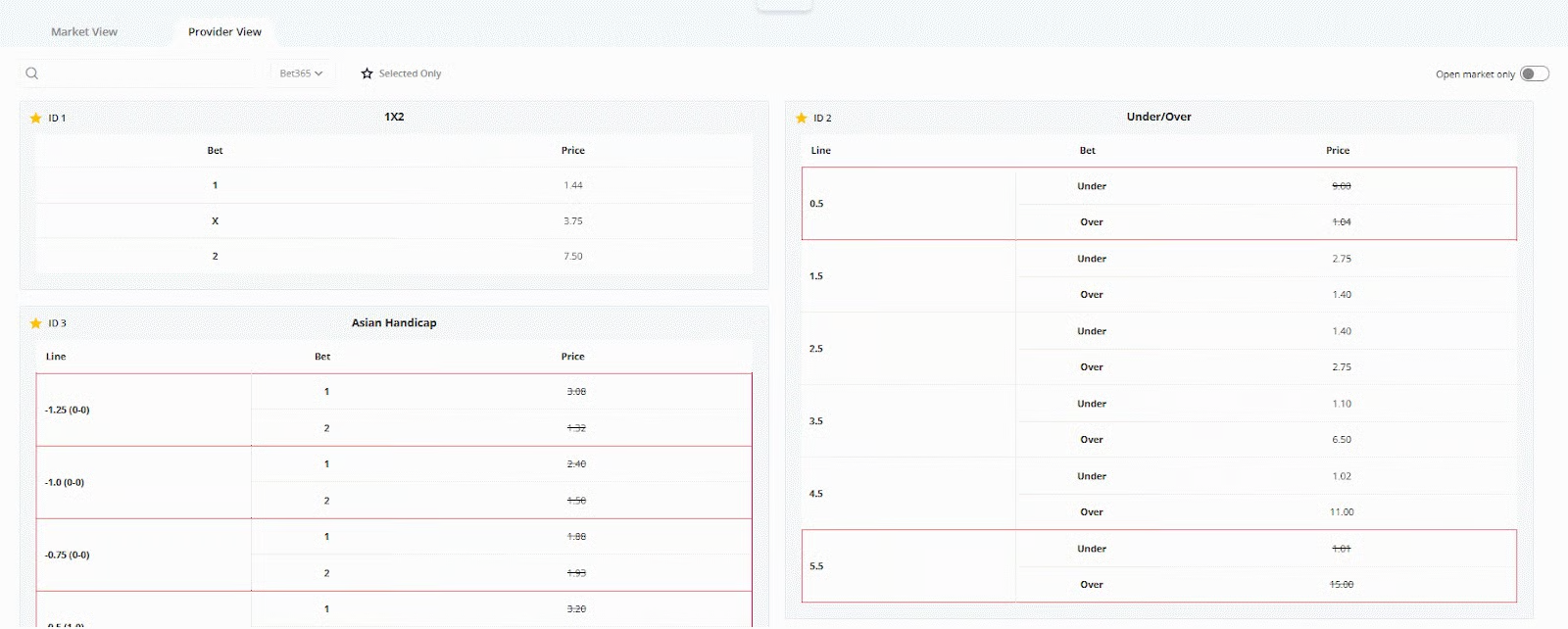Open the Bet365 provider dropdown
The width and height of the screenshot is (1568, 629).
coord(301,73)
